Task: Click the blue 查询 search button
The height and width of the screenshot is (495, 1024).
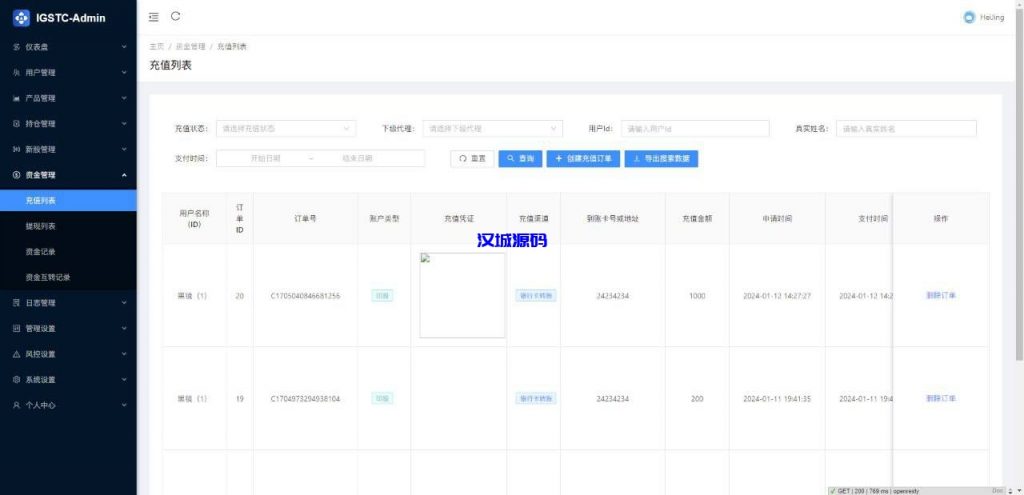Action: coord(520,158)
